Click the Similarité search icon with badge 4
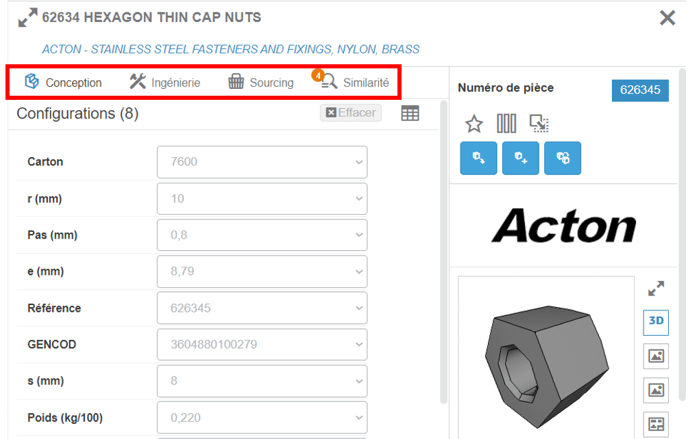Viewport: 688px width, 439px height. (326, 79)
